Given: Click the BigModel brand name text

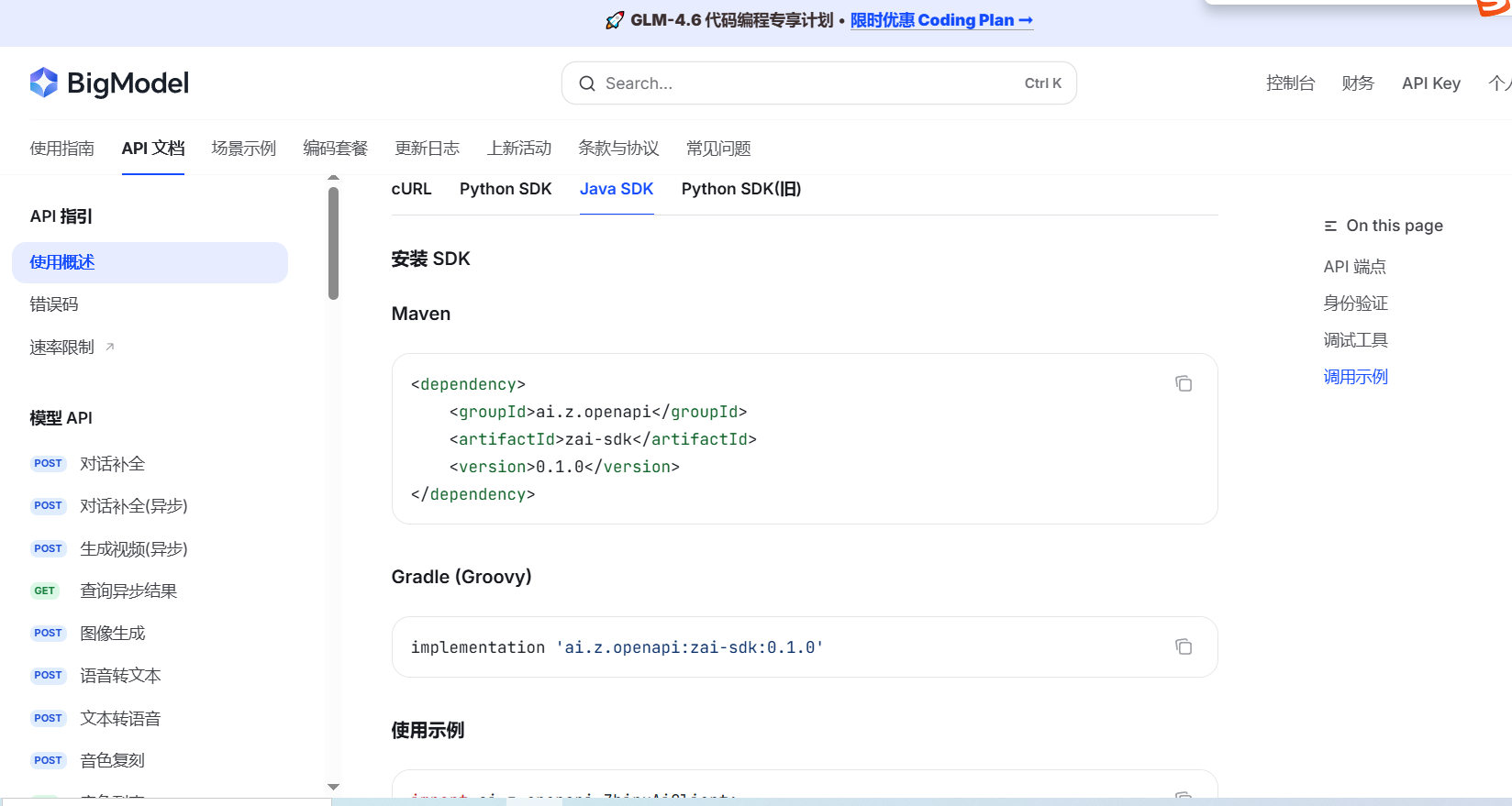Looking at the screenshot, I should [128, 83].
